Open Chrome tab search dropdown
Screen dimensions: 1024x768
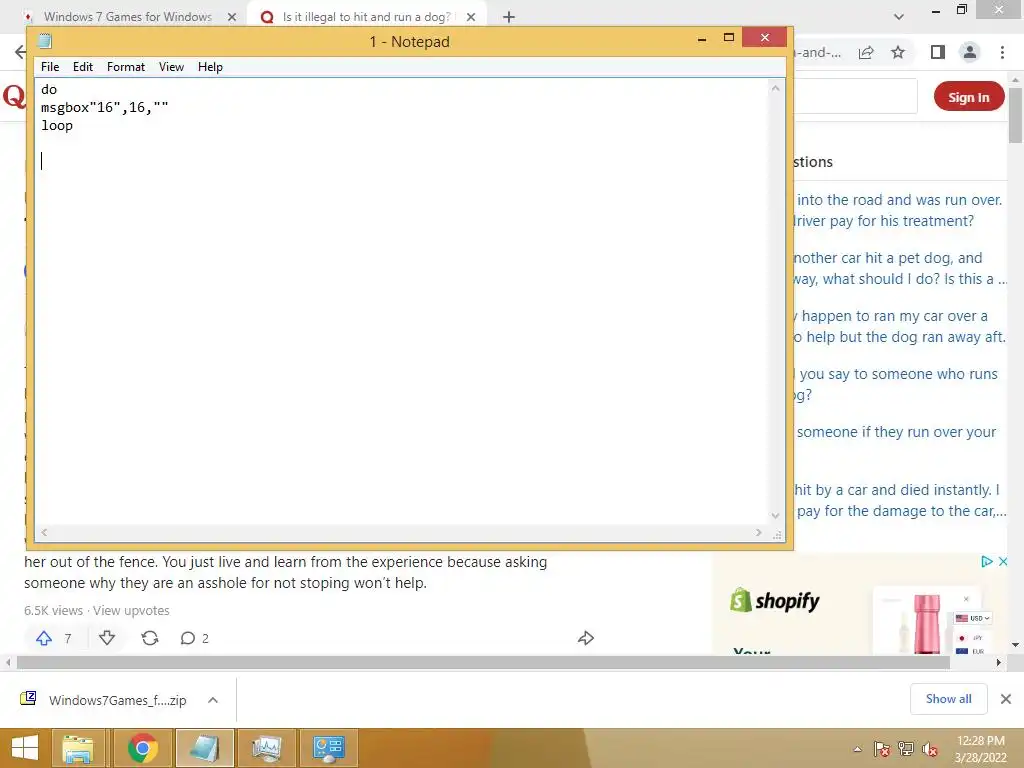coord(899,17)
